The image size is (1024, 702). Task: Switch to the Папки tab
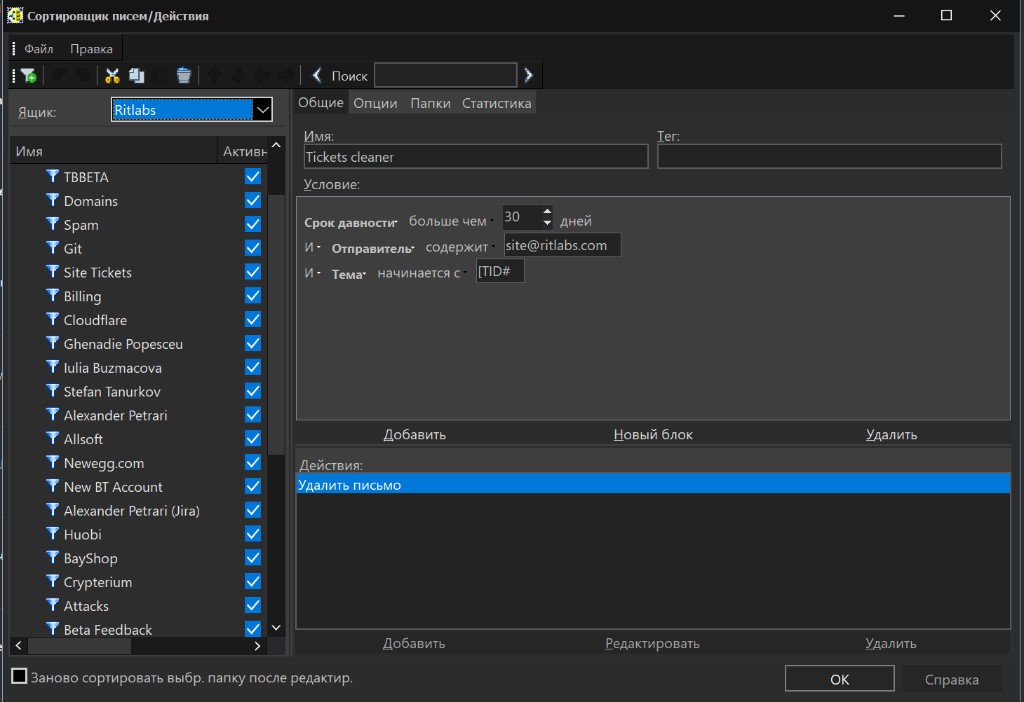[x=430, y=103]
